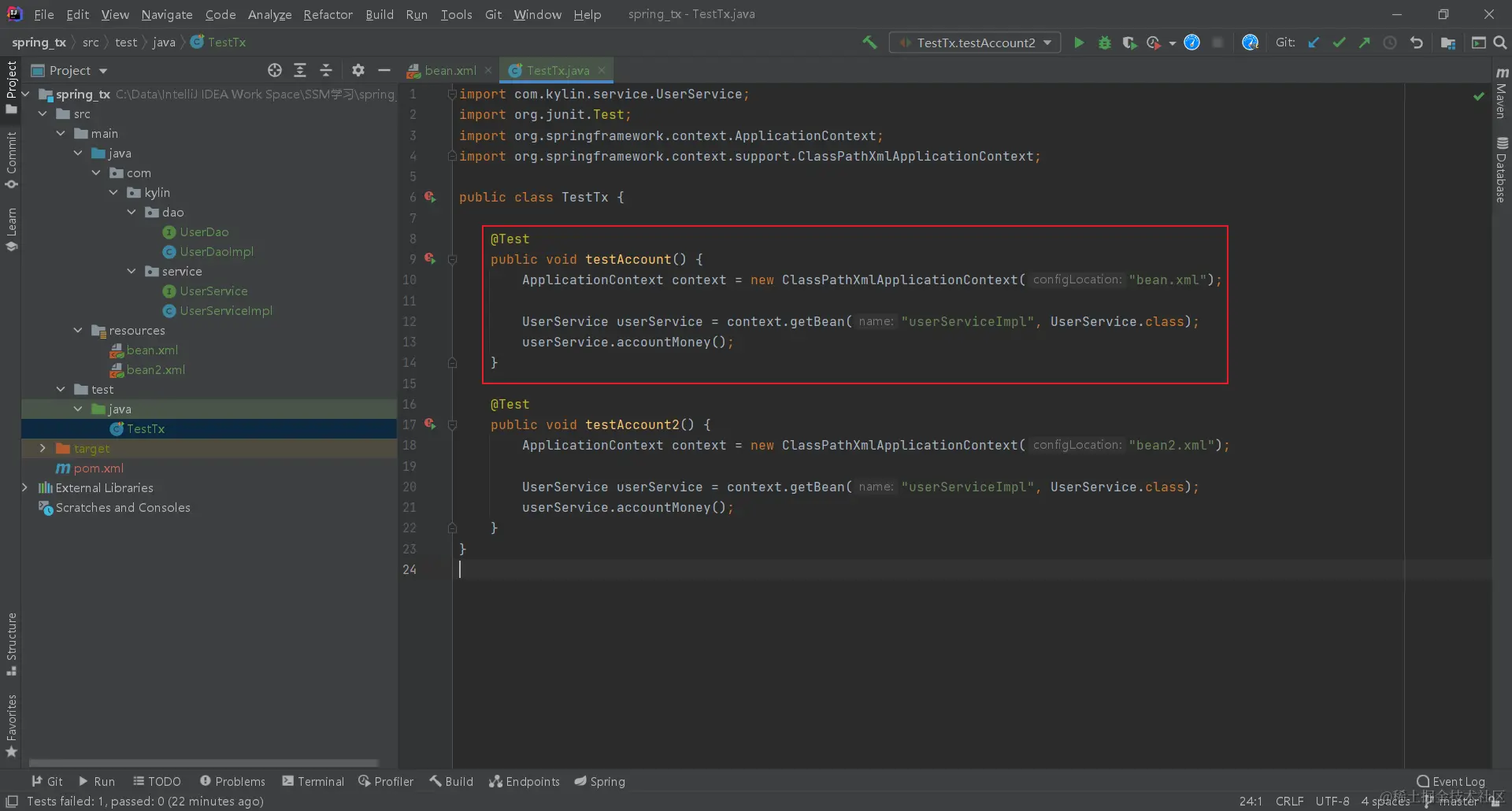1512x811 pixels.
Task: Open the Project panel settings gear
Action: click(x=358, y=70)
